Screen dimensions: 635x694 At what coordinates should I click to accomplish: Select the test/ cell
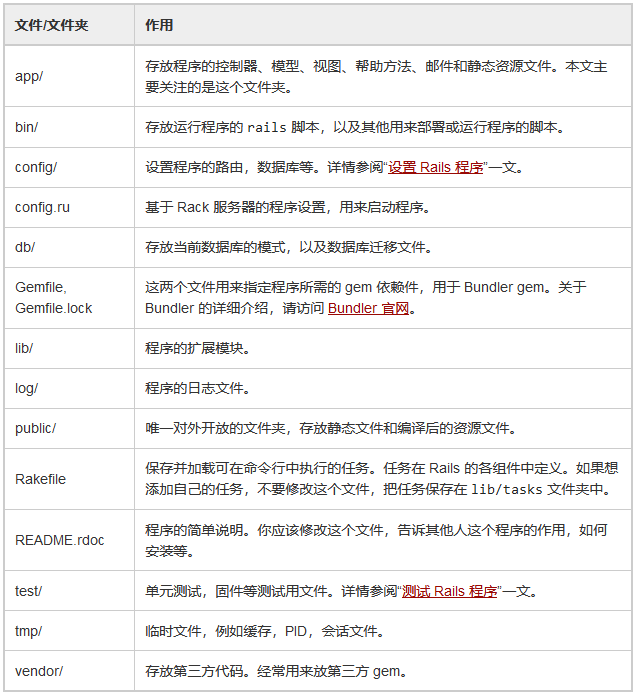69,591
